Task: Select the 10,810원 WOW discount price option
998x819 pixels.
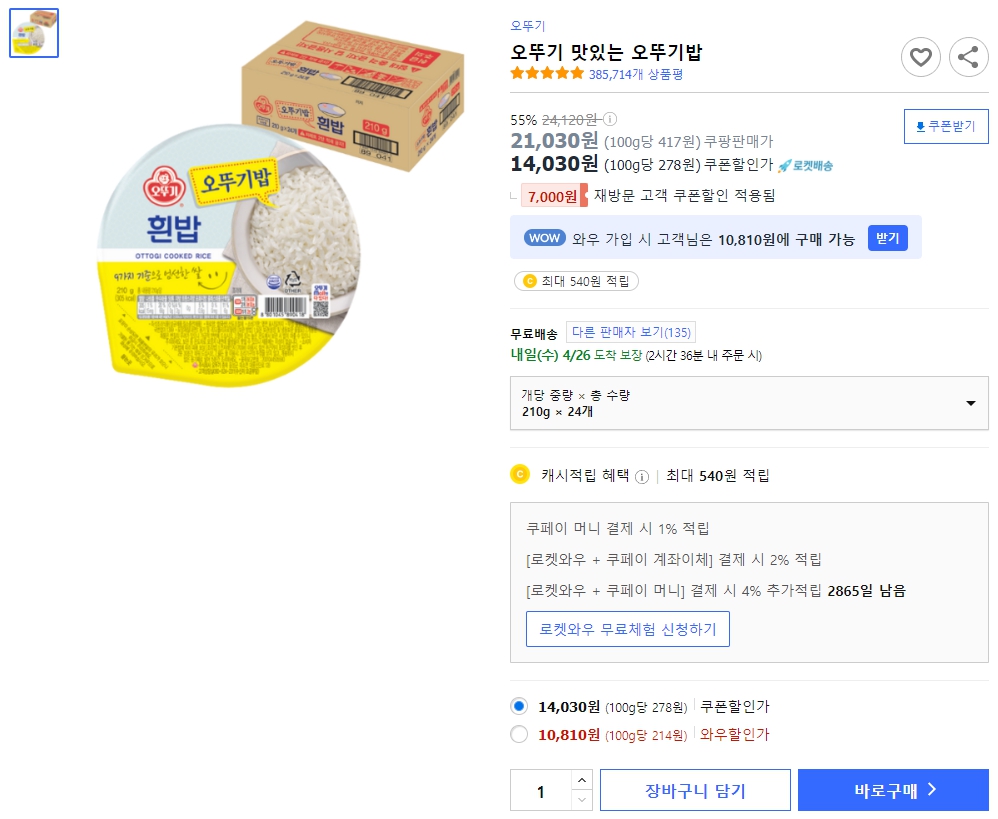Action: pyautogui.click(x=519, y=734)
